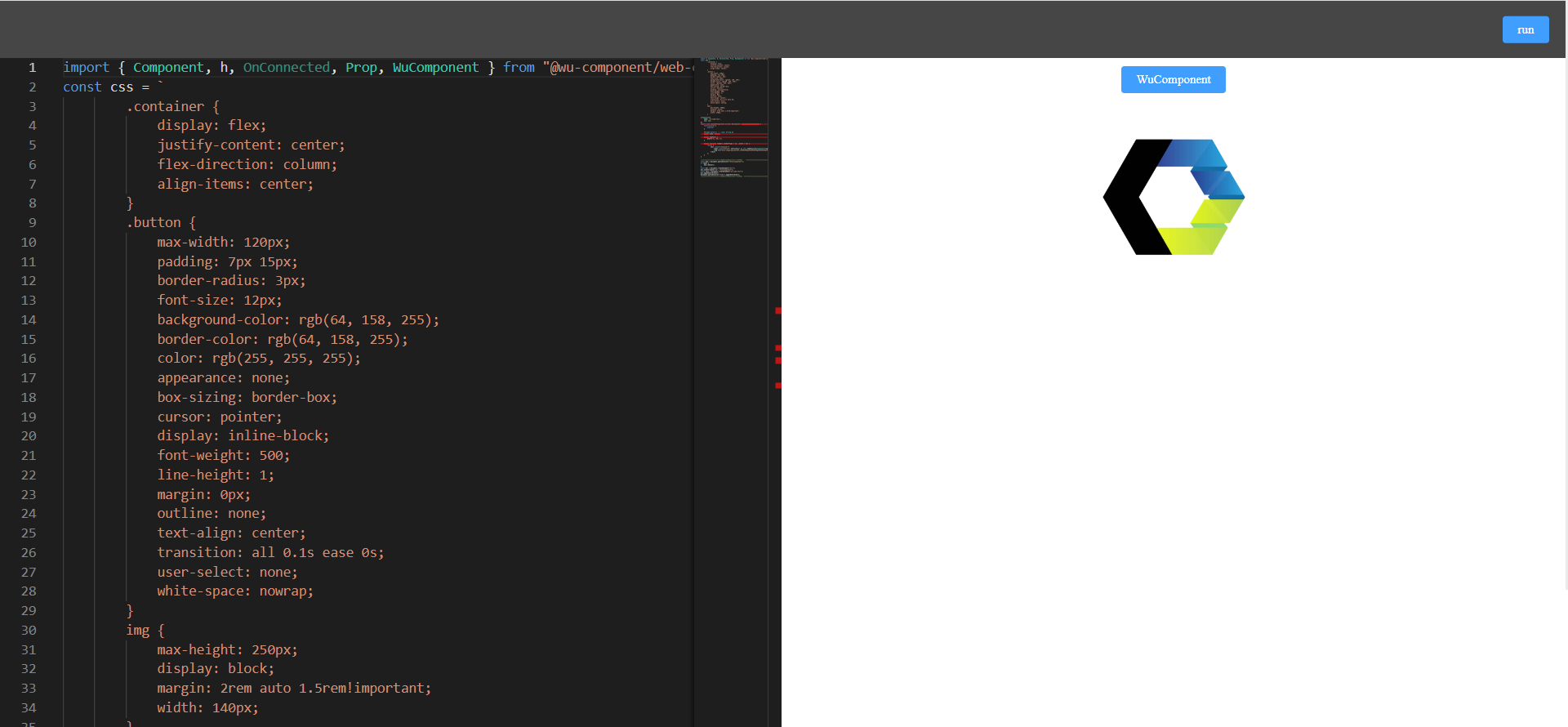Viewport: 1568px width, 727px height.
Task: Click line number 9 in the gutter
Action: (x=33, y=223)
